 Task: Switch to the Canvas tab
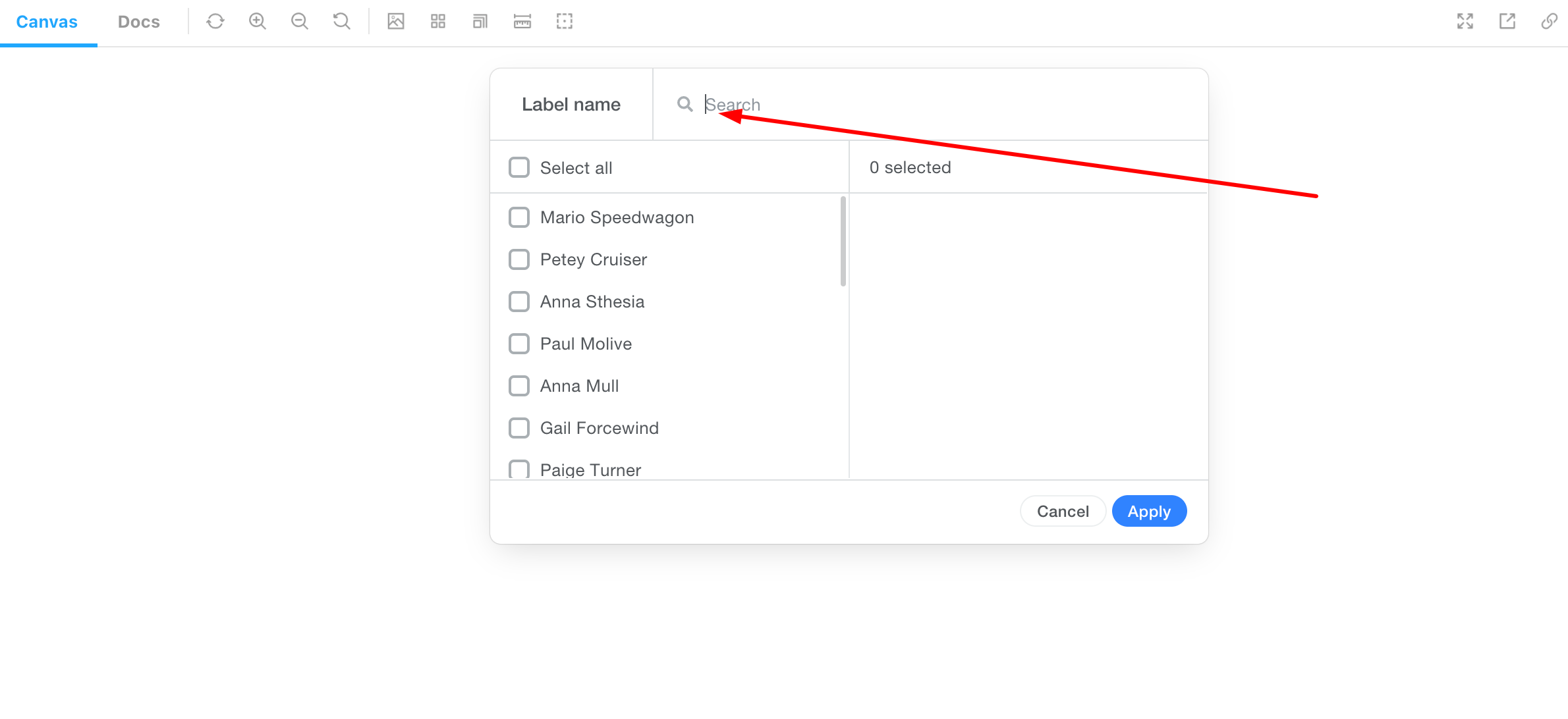(x=46, y=21)
